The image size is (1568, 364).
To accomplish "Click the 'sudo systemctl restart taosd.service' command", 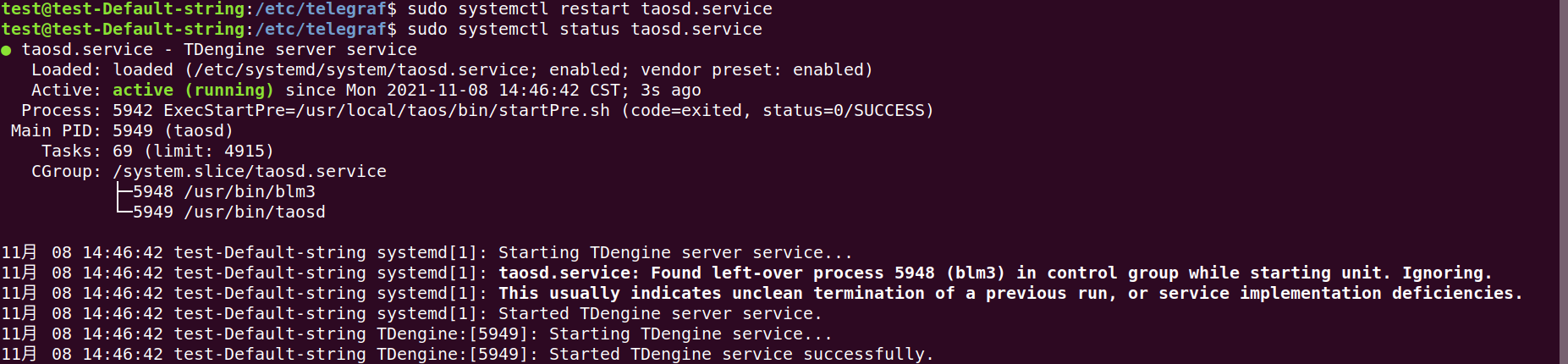I will pyautogui.click(x=590, y=9).
